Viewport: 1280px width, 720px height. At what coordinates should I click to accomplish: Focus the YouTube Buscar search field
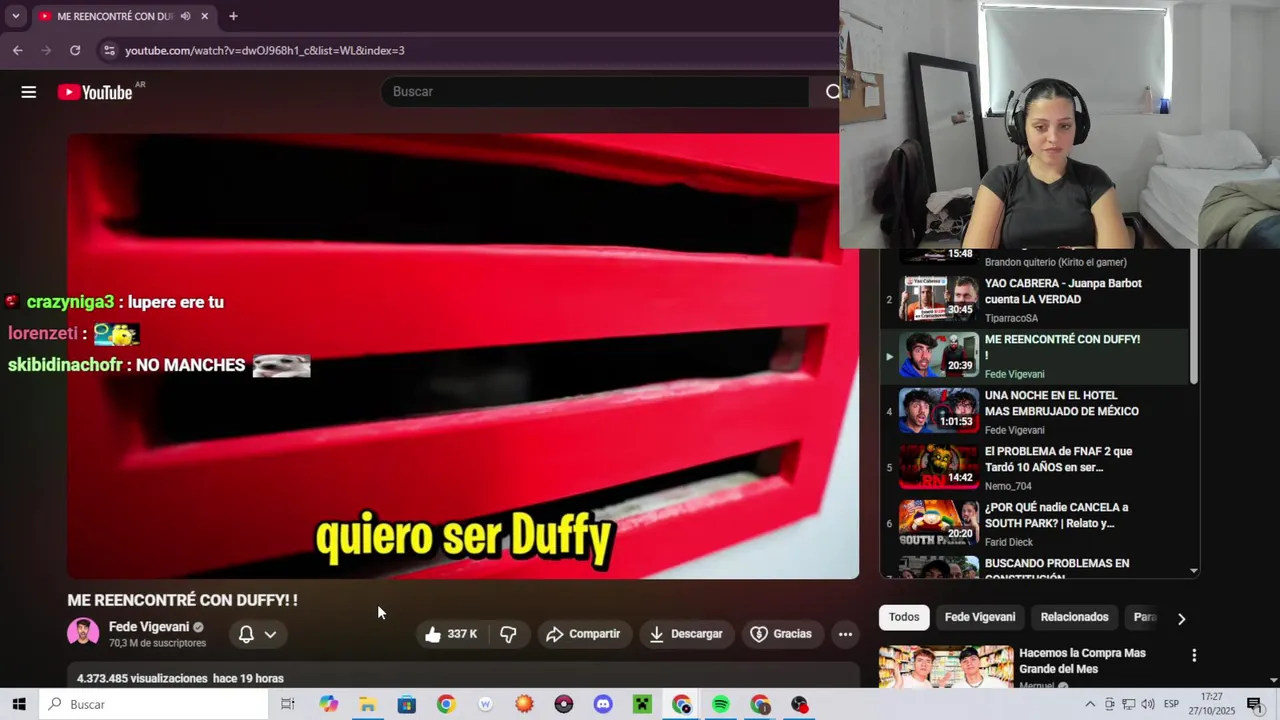click(595, 92)
